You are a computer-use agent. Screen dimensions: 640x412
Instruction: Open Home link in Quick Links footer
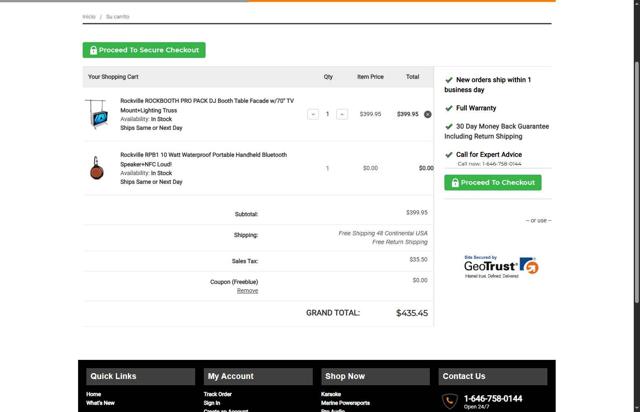(x=93, y=394)
